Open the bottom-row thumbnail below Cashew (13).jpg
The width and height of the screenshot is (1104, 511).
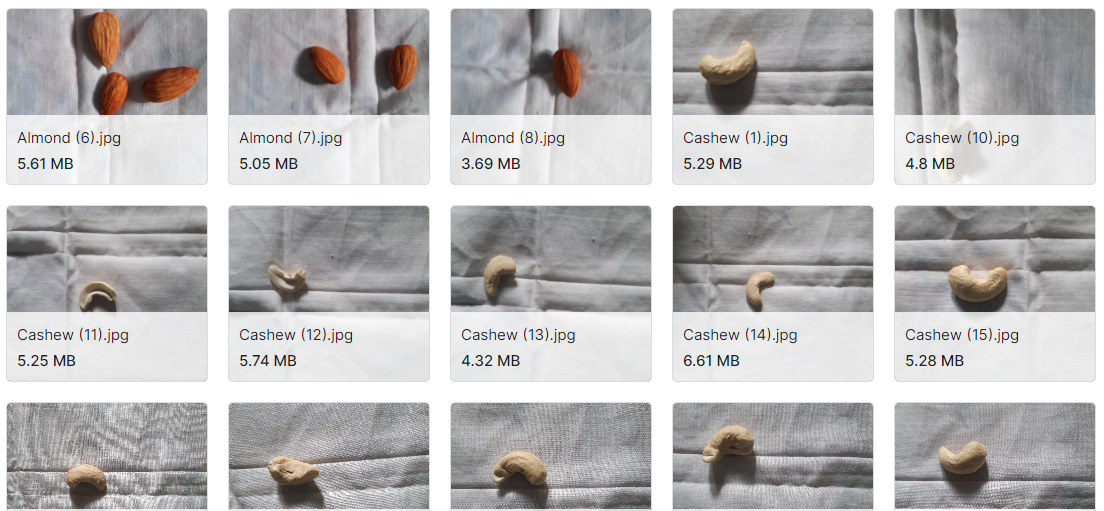pos(551,457)
